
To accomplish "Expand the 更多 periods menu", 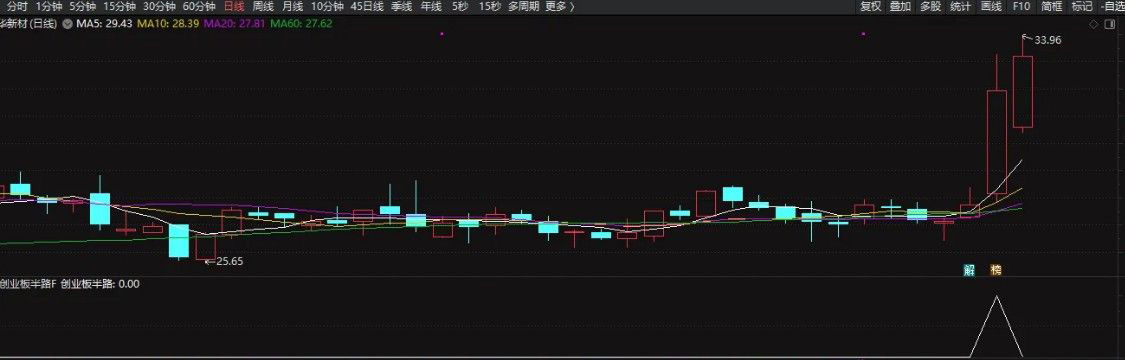I will click(x=560, y=6).
